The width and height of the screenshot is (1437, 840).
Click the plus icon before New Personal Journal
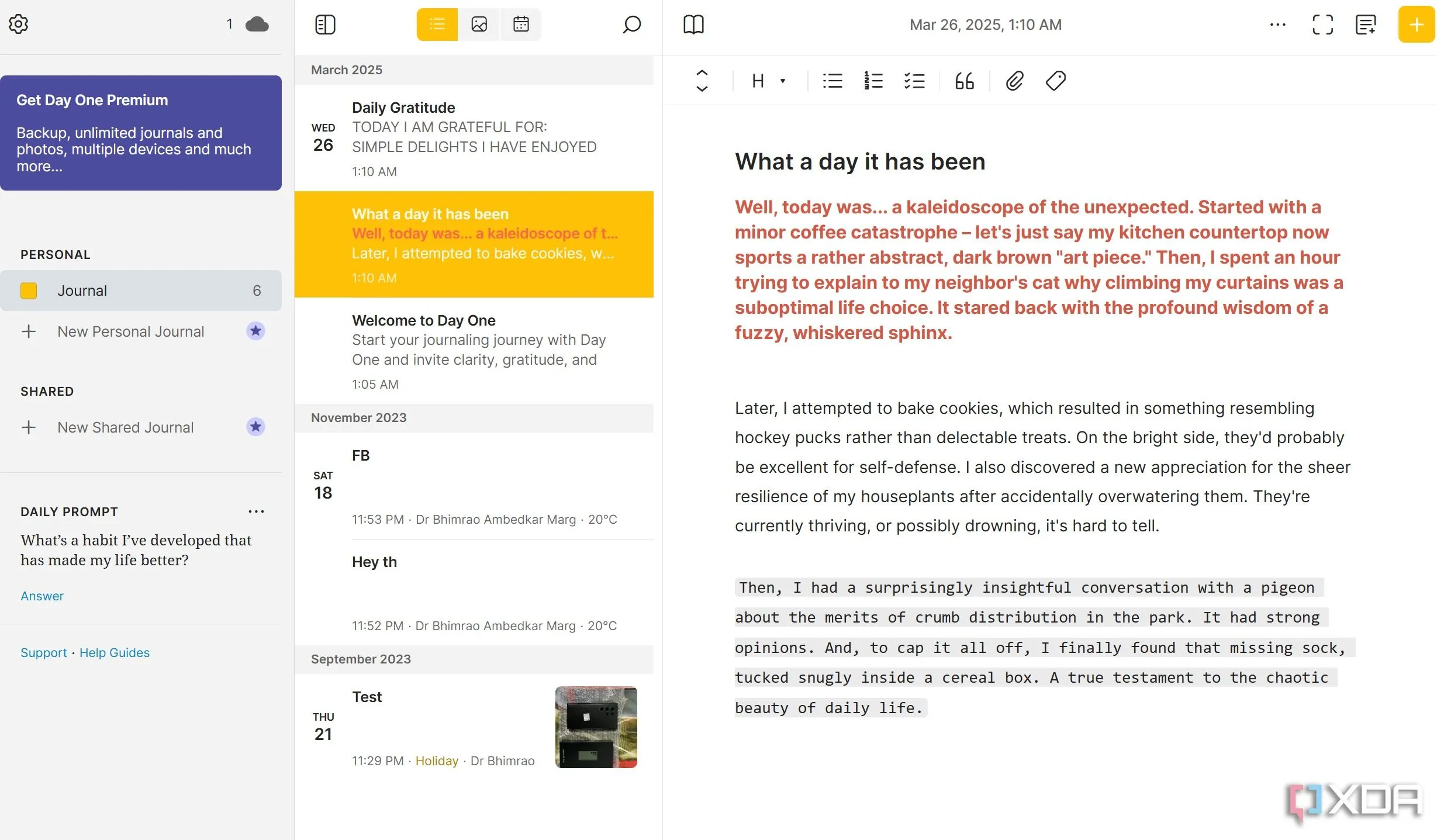tap(29, 331)
